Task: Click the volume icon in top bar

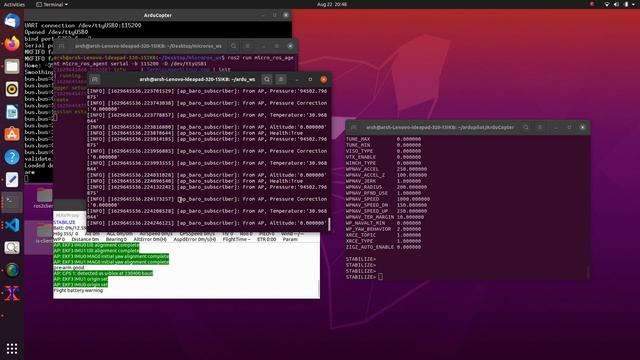Action: pyautogui.click(x=616, y=4)
